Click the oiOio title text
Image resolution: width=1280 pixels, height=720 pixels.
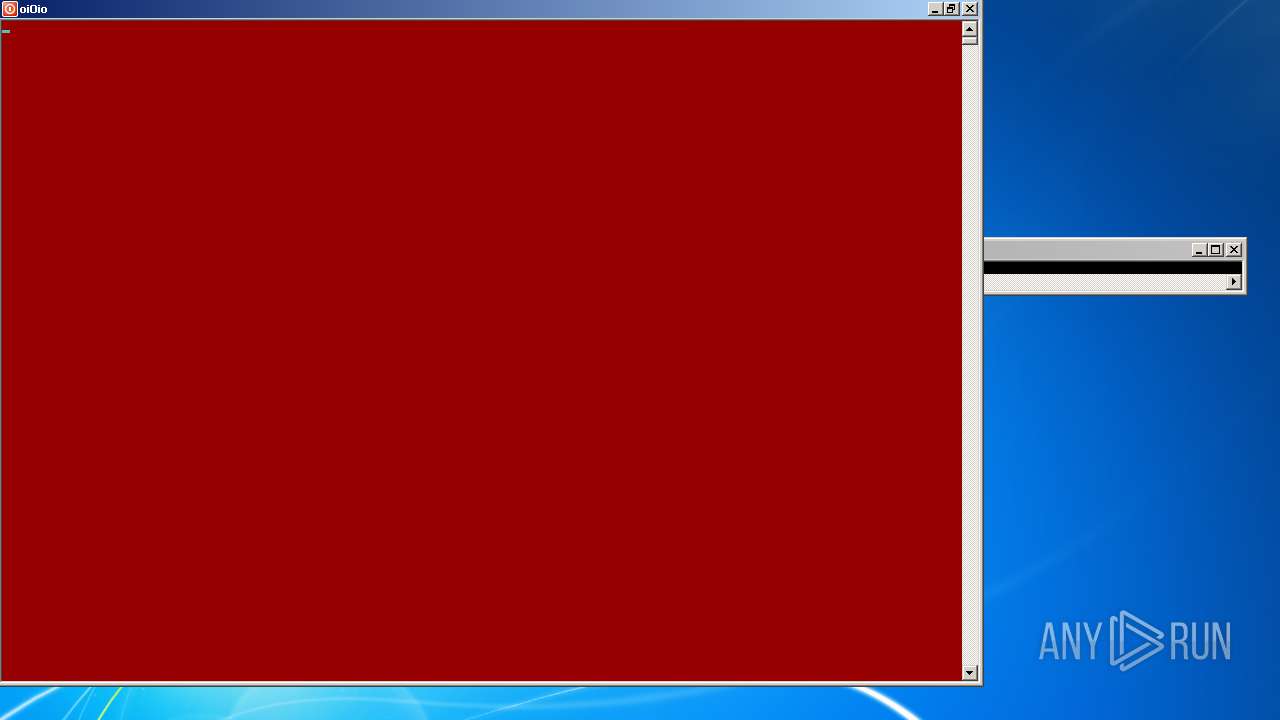pyautogui.click(x=33, y=9)
